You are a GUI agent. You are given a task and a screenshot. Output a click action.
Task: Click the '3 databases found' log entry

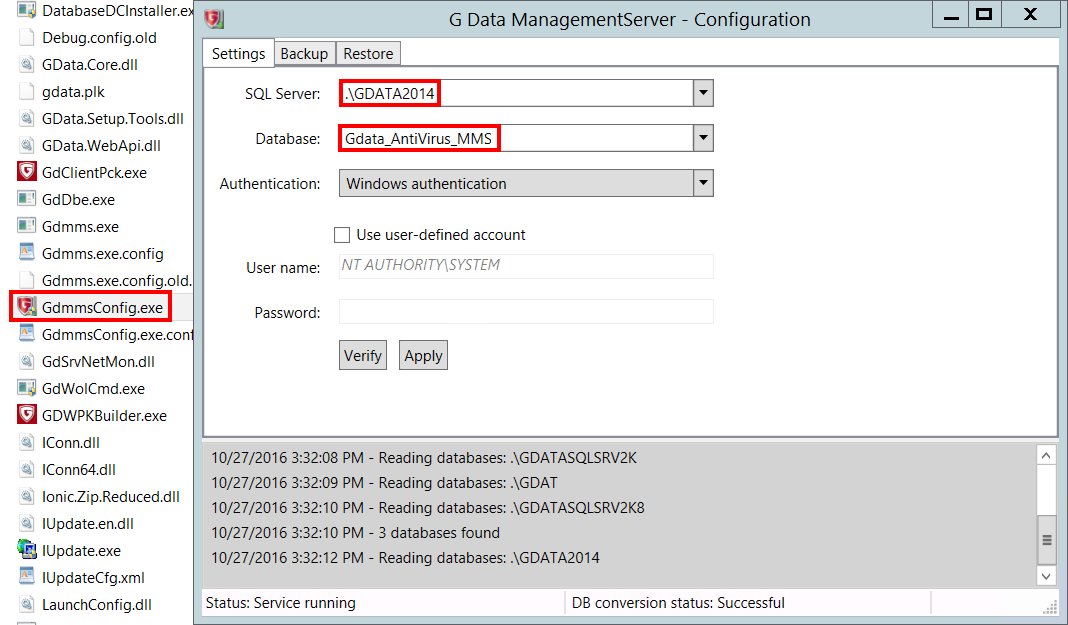tap(356, 532)
